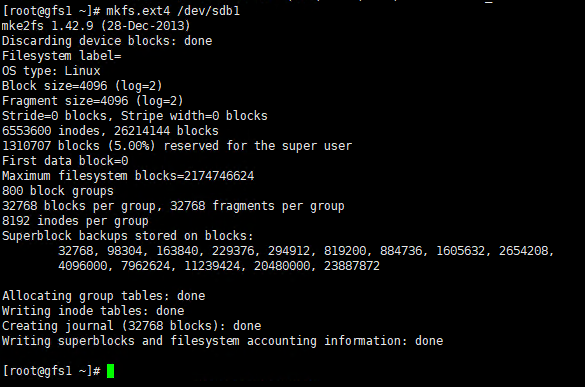This screenshot has height=387, width=585.
Task: Click Maximum filesystem blocks=2174746624 line
Action: point(128,176)
